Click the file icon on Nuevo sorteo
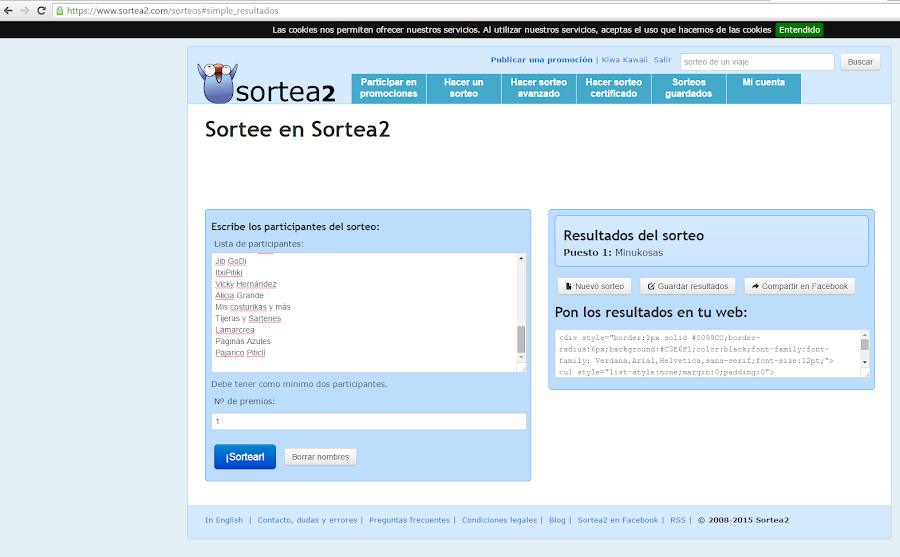The width and height of the screenshot is (900, 557). pos(569,287)
